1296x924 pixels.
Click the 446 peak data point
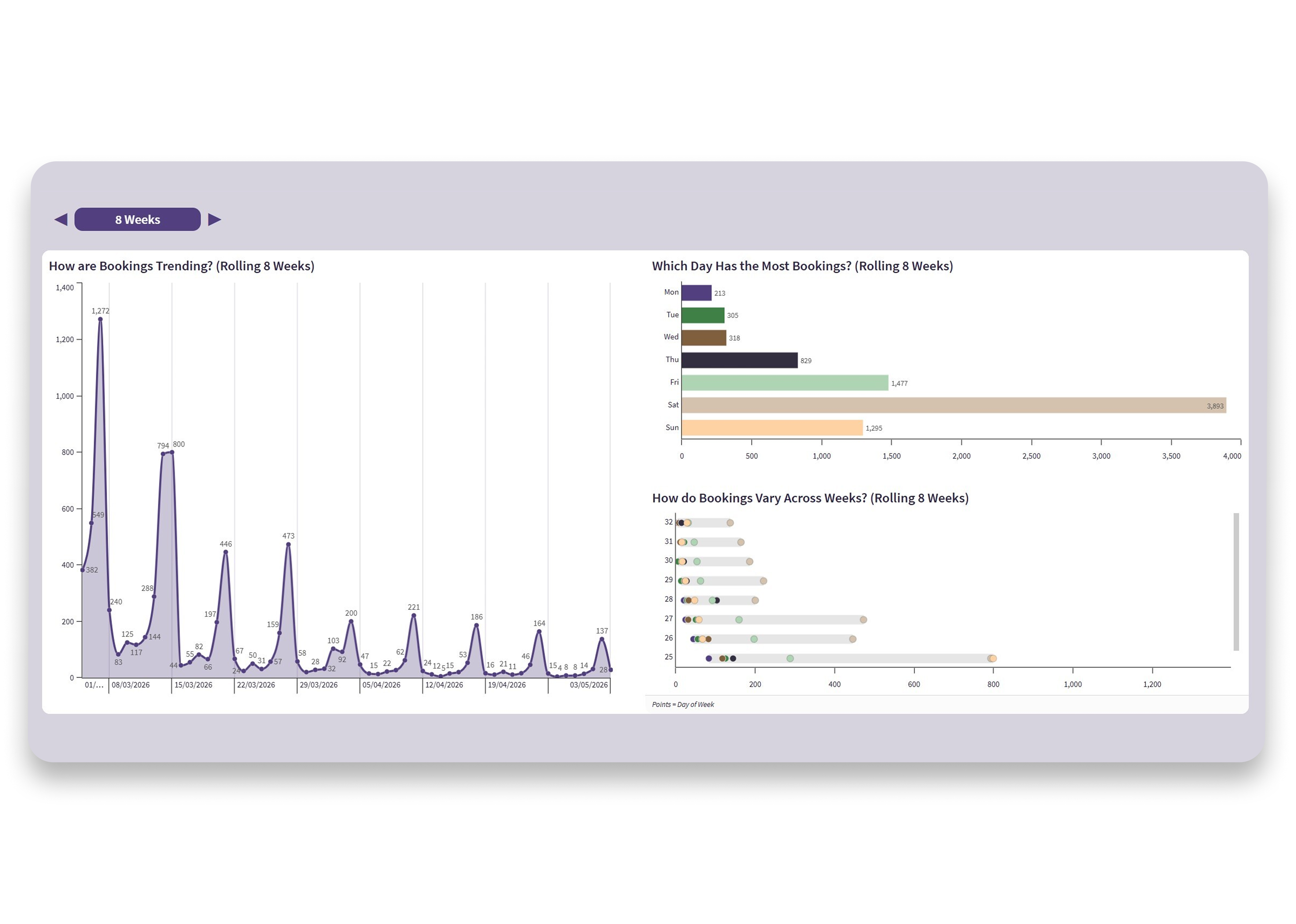coord(226,552)
